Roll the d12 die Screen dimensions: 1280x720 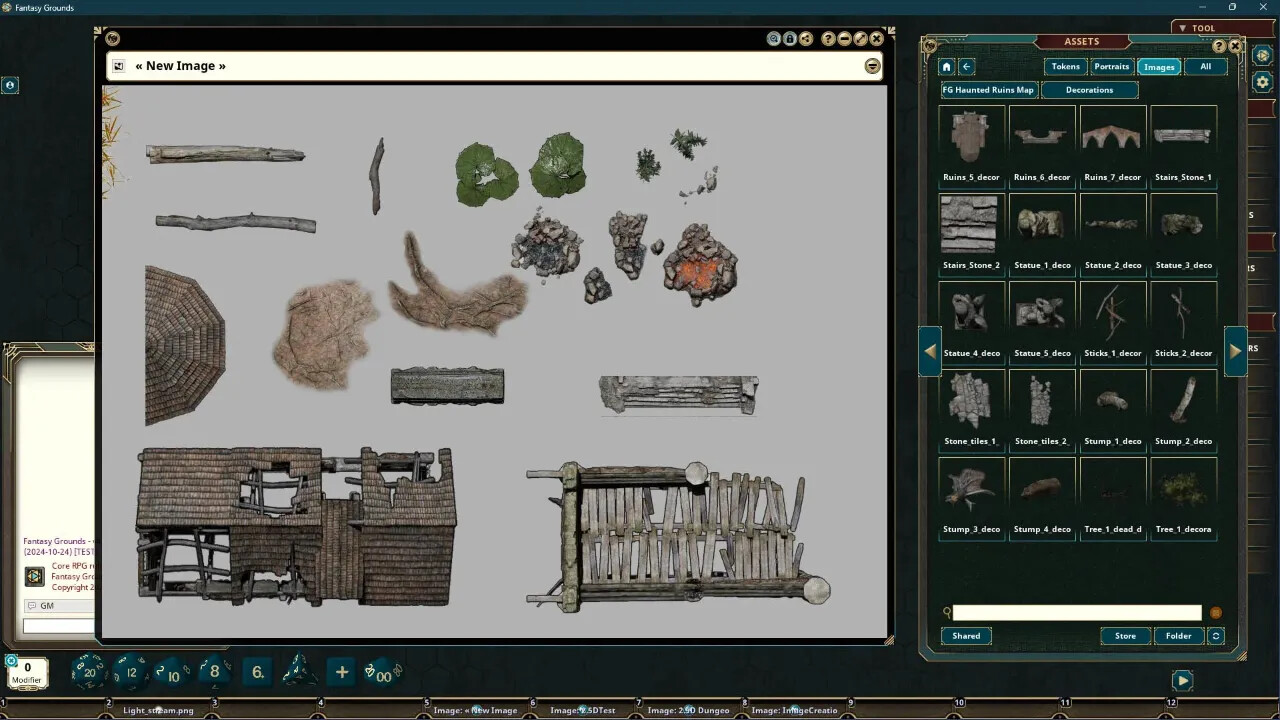(x=131, y=672)
